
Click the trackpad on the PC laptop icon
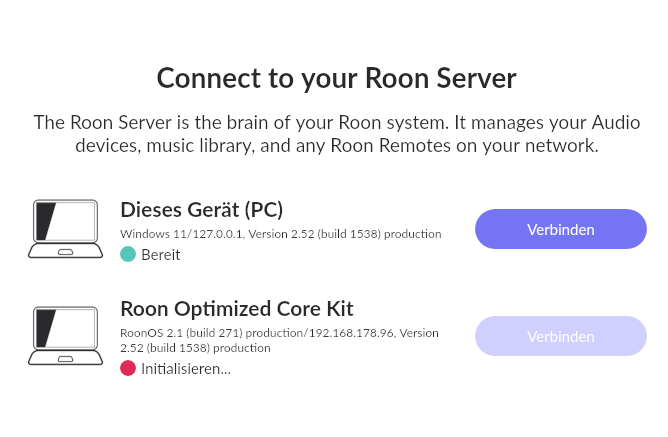pyautogui.click(x=65, y=252)
